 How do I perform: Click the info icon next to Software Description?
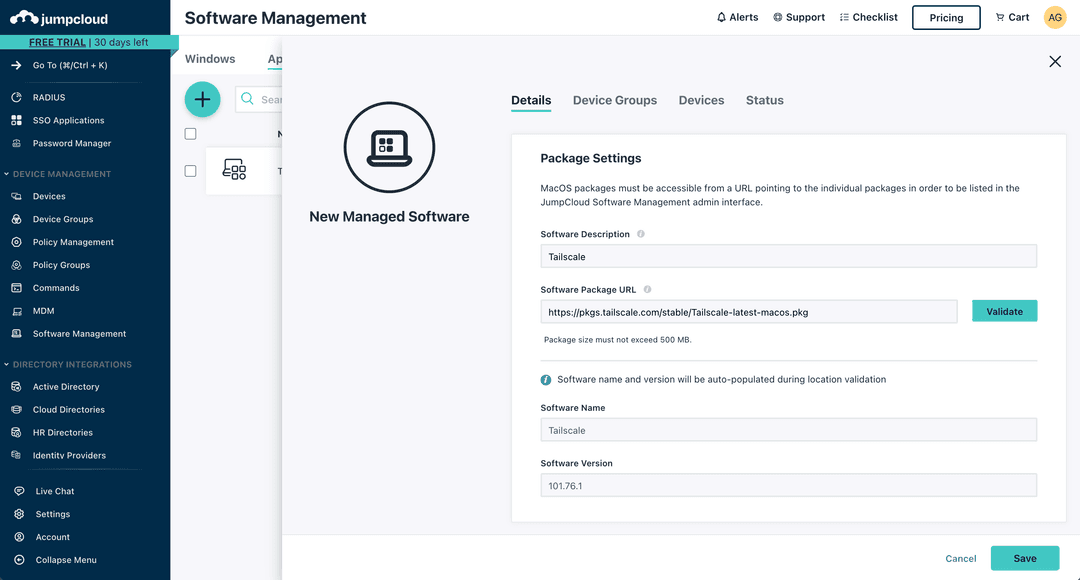638,233
